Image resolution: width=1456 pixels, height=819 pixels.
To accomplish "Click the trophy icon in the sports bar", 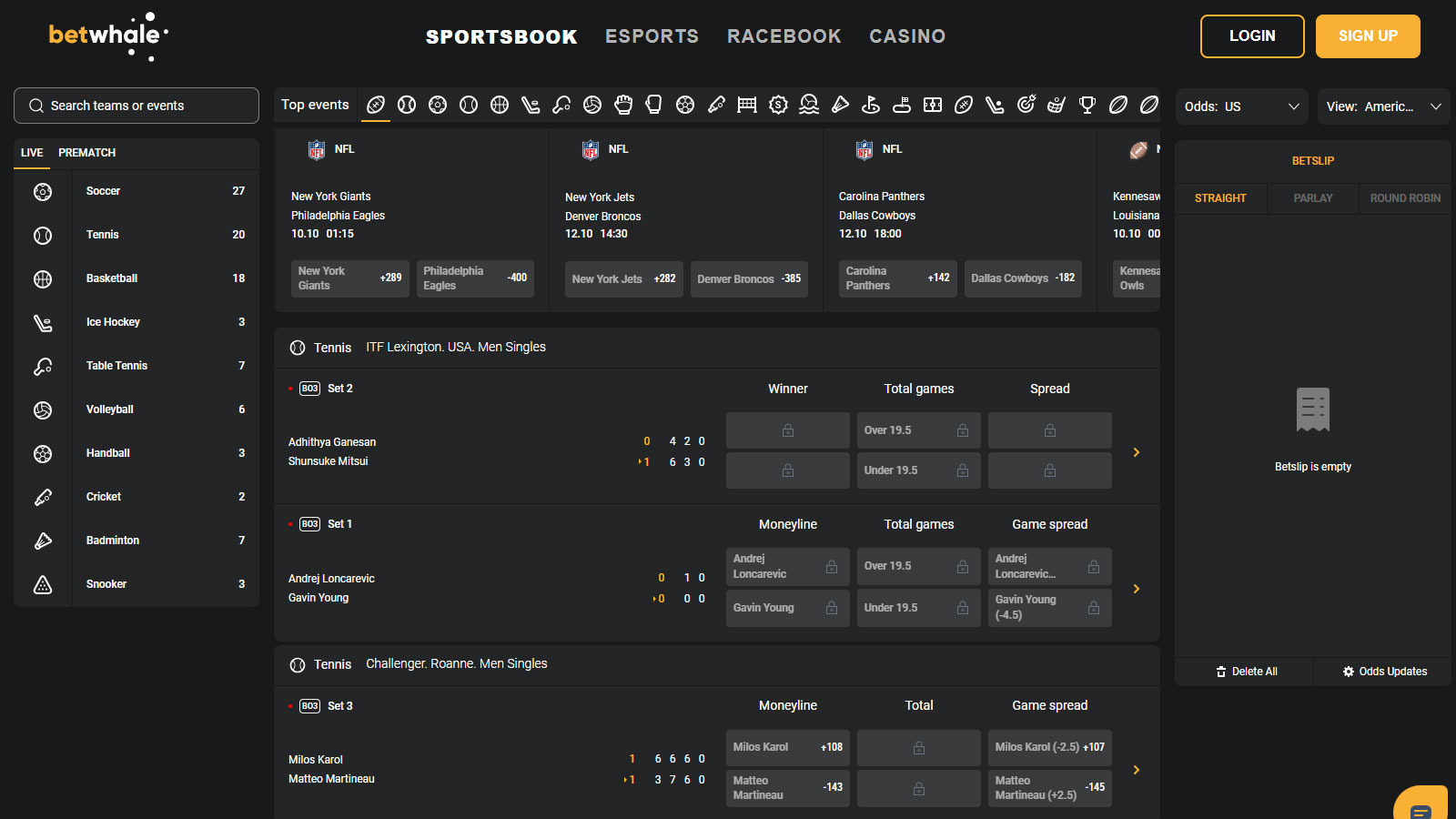I will 1087,105.
